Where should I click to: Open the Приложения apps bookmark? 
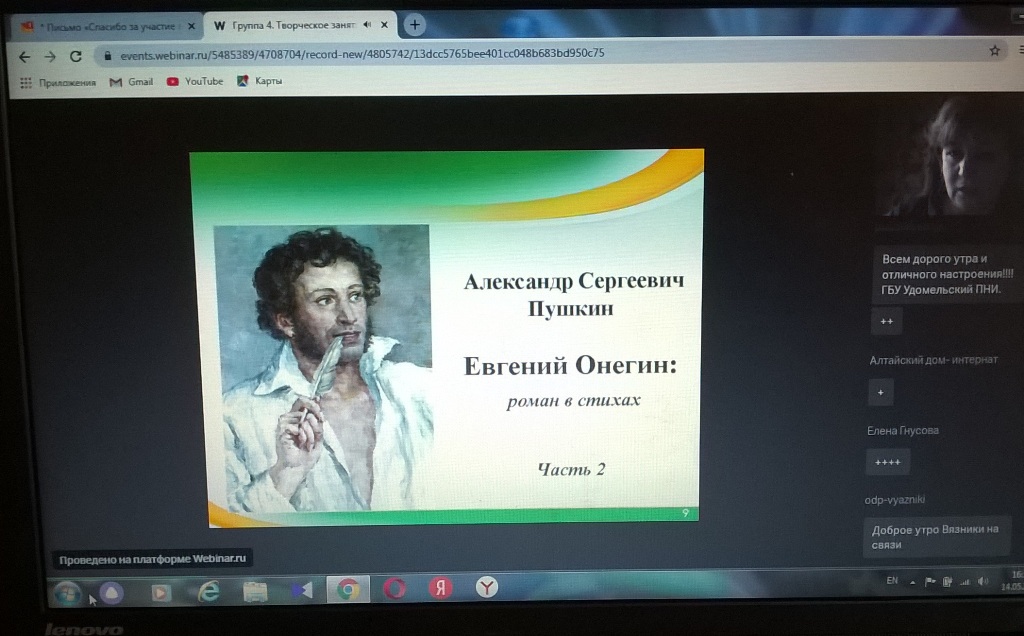58,82
